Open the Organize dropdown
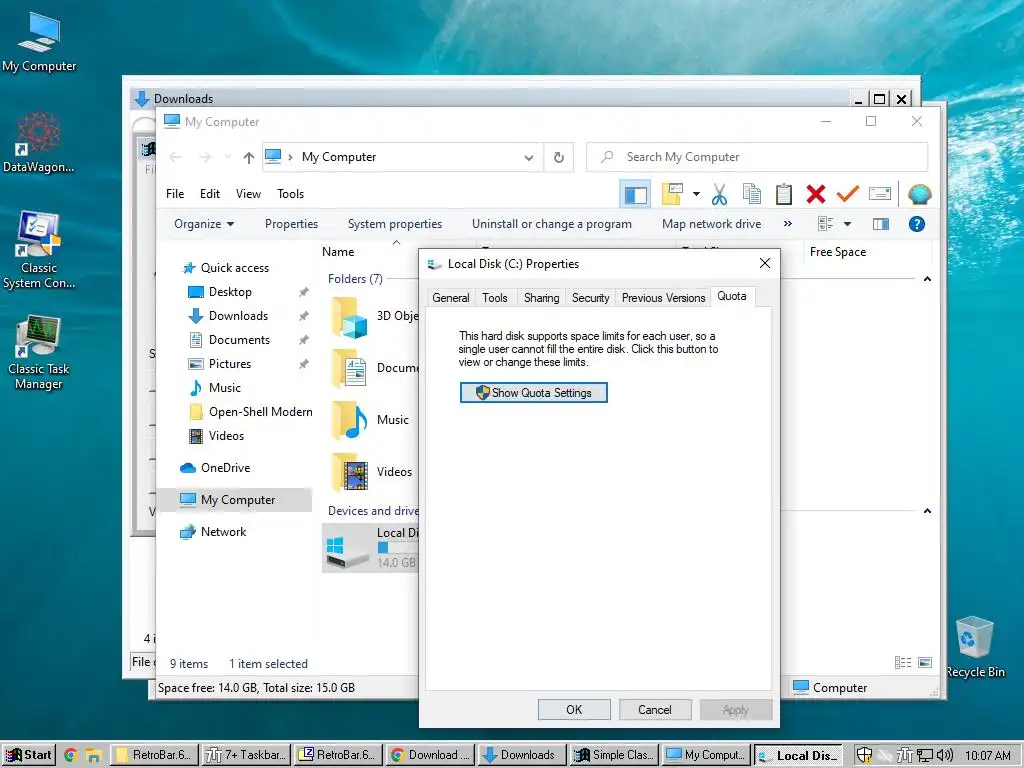 204,224
